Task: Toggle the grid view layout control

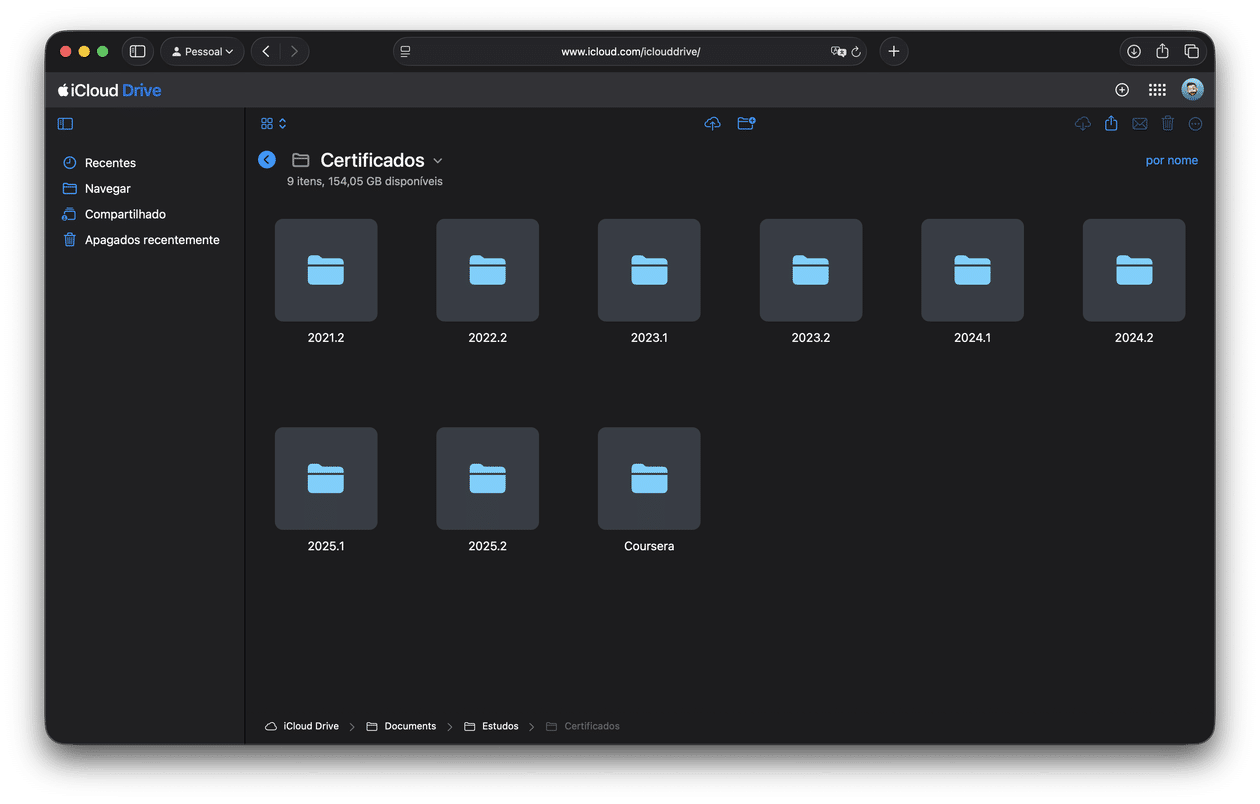Action: [x=265, y=123]
